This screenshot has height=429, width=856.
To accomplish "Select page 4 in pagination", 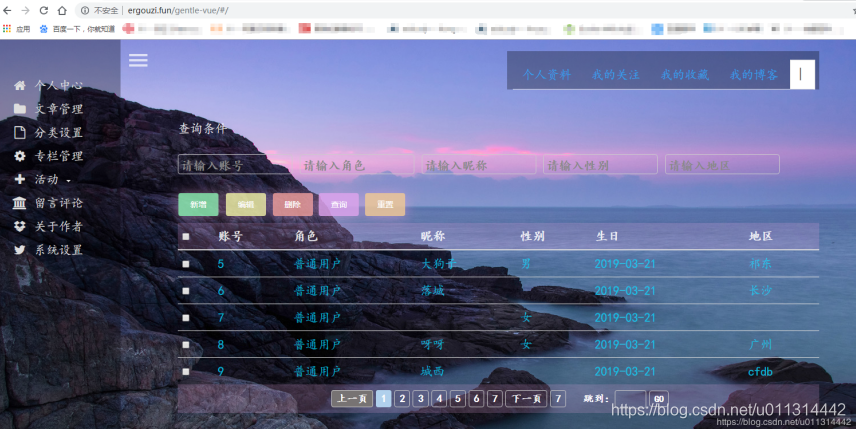I will coord(439,398).
